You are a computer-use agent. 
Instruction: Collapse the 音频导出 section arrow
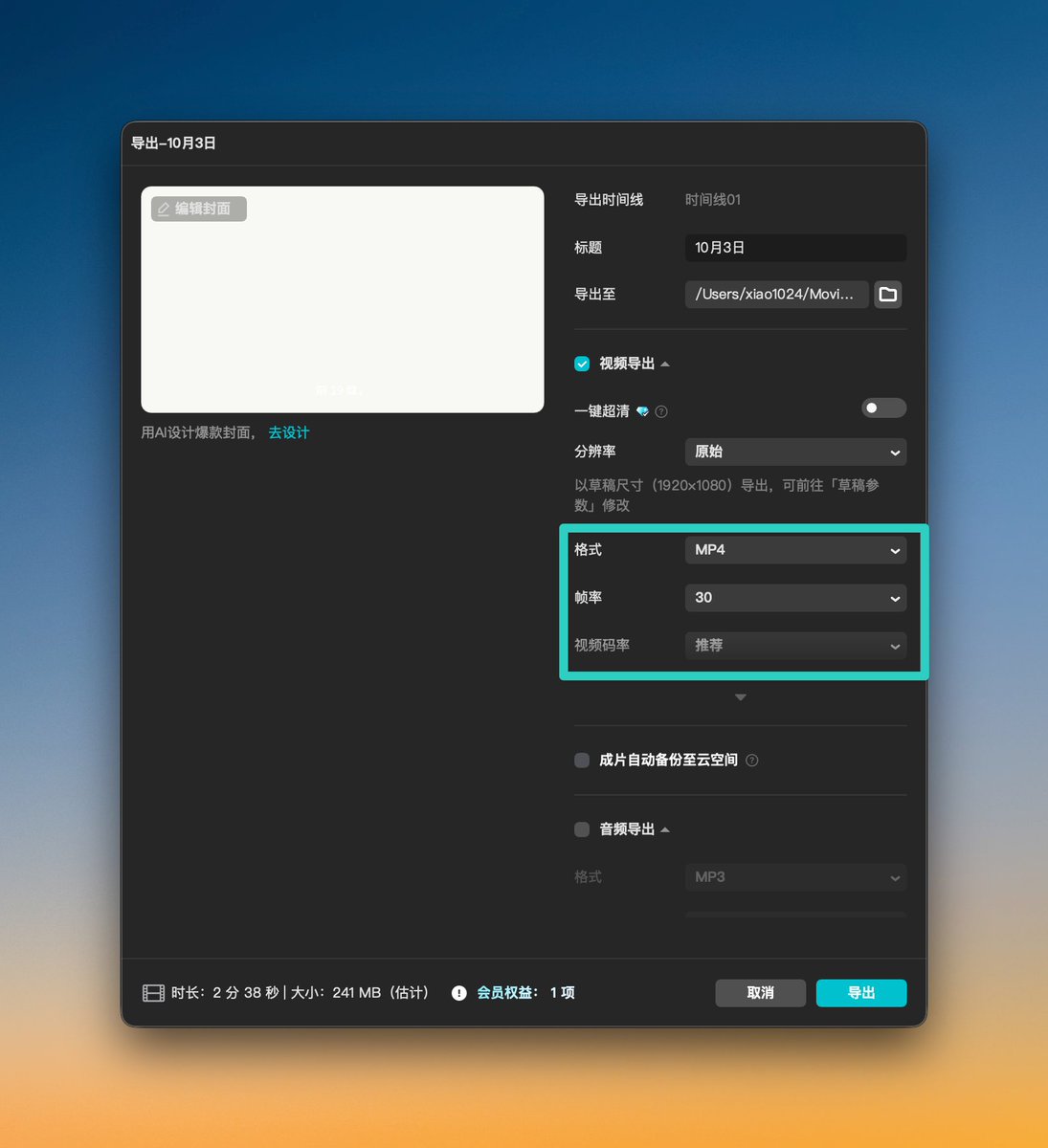tap(665, 829)
